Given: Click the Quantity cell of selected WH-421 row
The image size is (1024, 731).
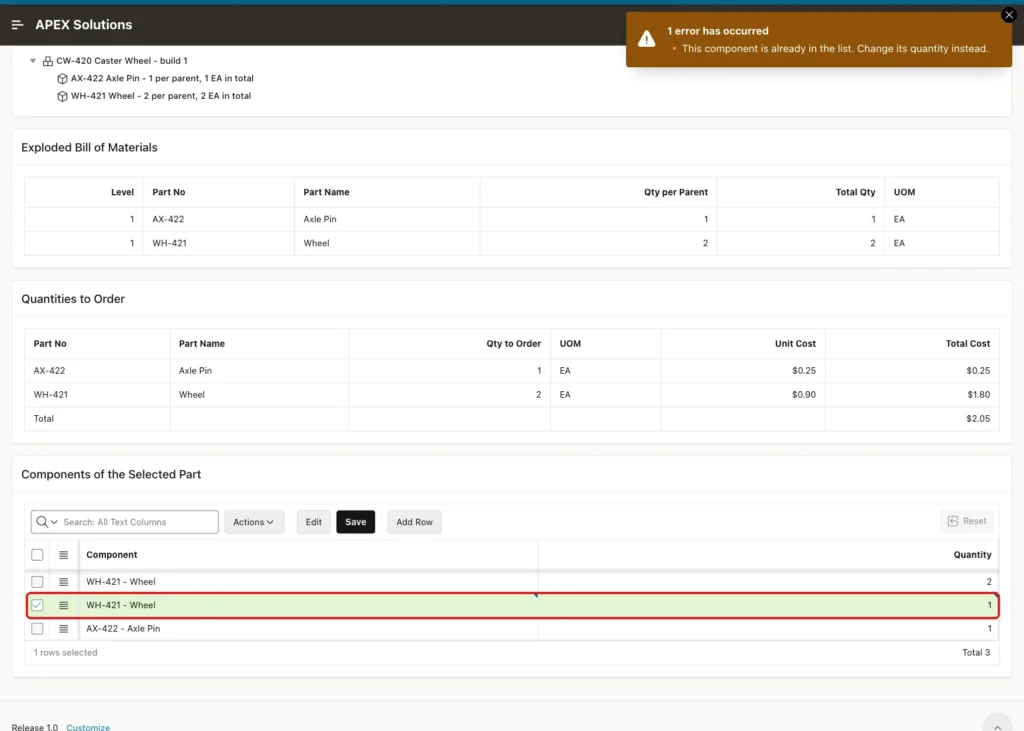Looking at the screenshot, I should click(x=767, y=605).
